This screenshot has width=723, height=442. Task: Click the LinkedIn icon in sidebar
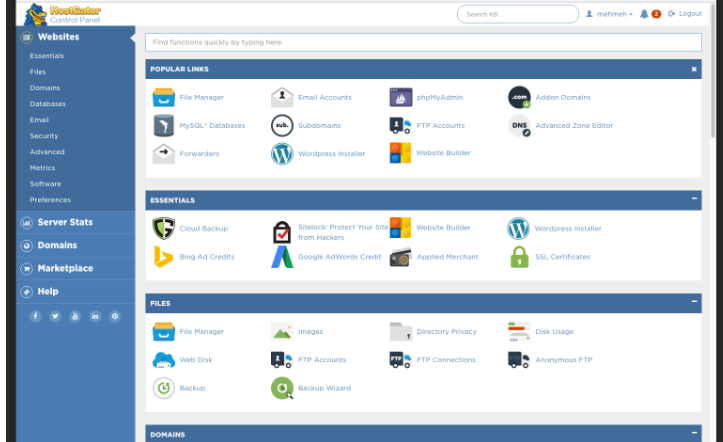95,316
